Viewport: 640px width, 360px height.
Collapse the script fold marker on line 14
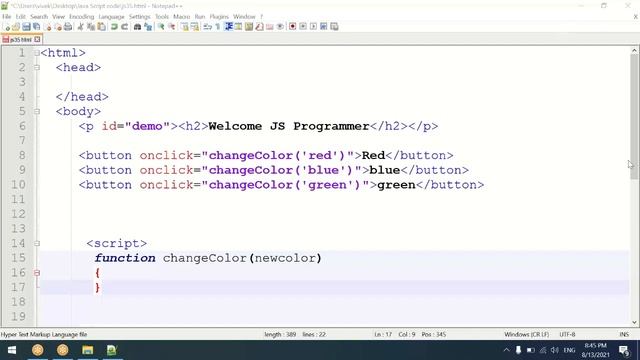pyautogui.click(x=37, y=243)
